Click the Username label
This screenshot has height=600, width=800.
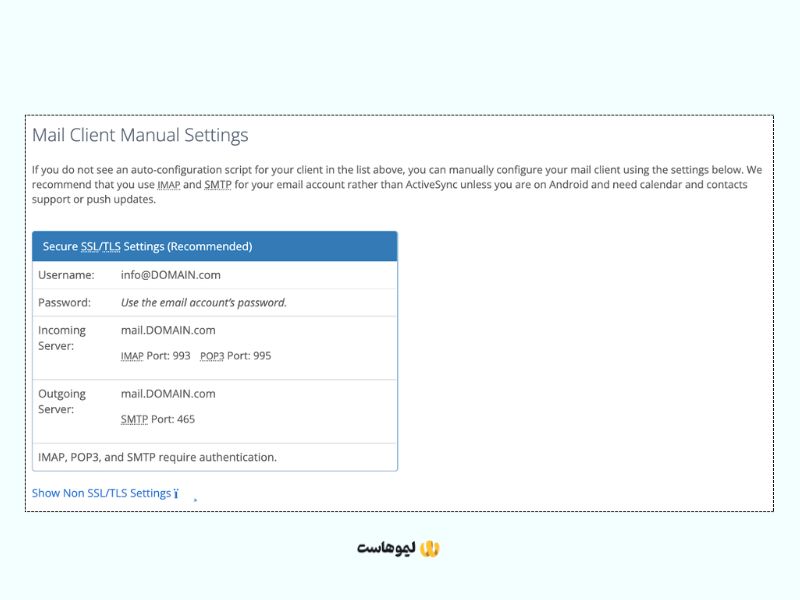point(66,275)
